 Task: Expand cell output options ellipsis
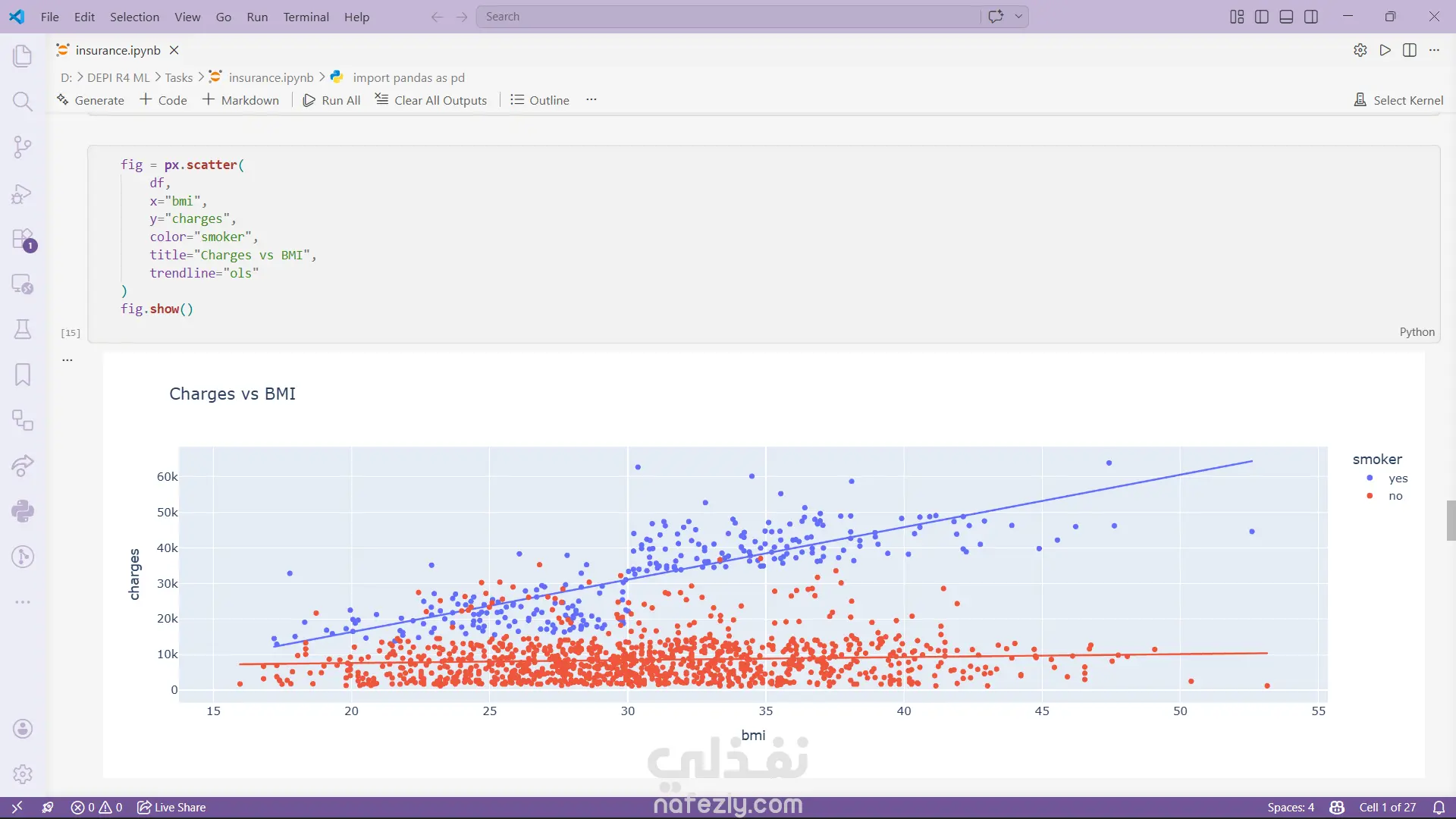(x=67, y=360)
